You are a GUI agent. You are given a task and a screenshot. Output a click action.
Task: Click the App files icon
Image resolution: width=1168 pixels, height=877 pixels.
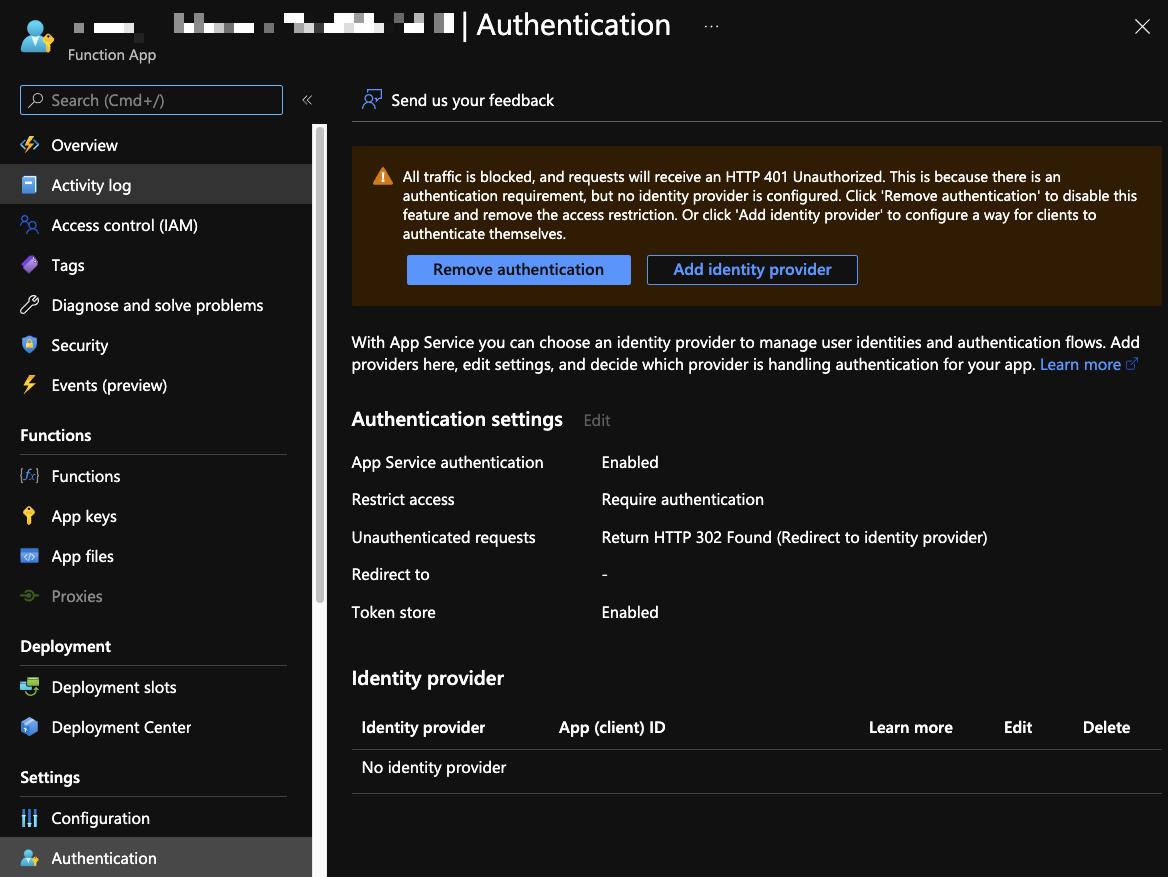click(x=30, y=556)
